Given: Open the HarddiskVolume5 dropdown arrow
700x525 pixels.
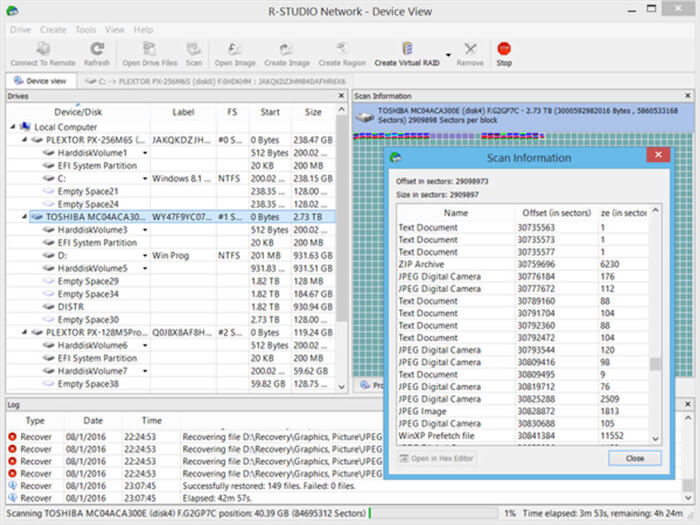Looking at the screenshot, I should pyautogui.click(x=145, y=268).
